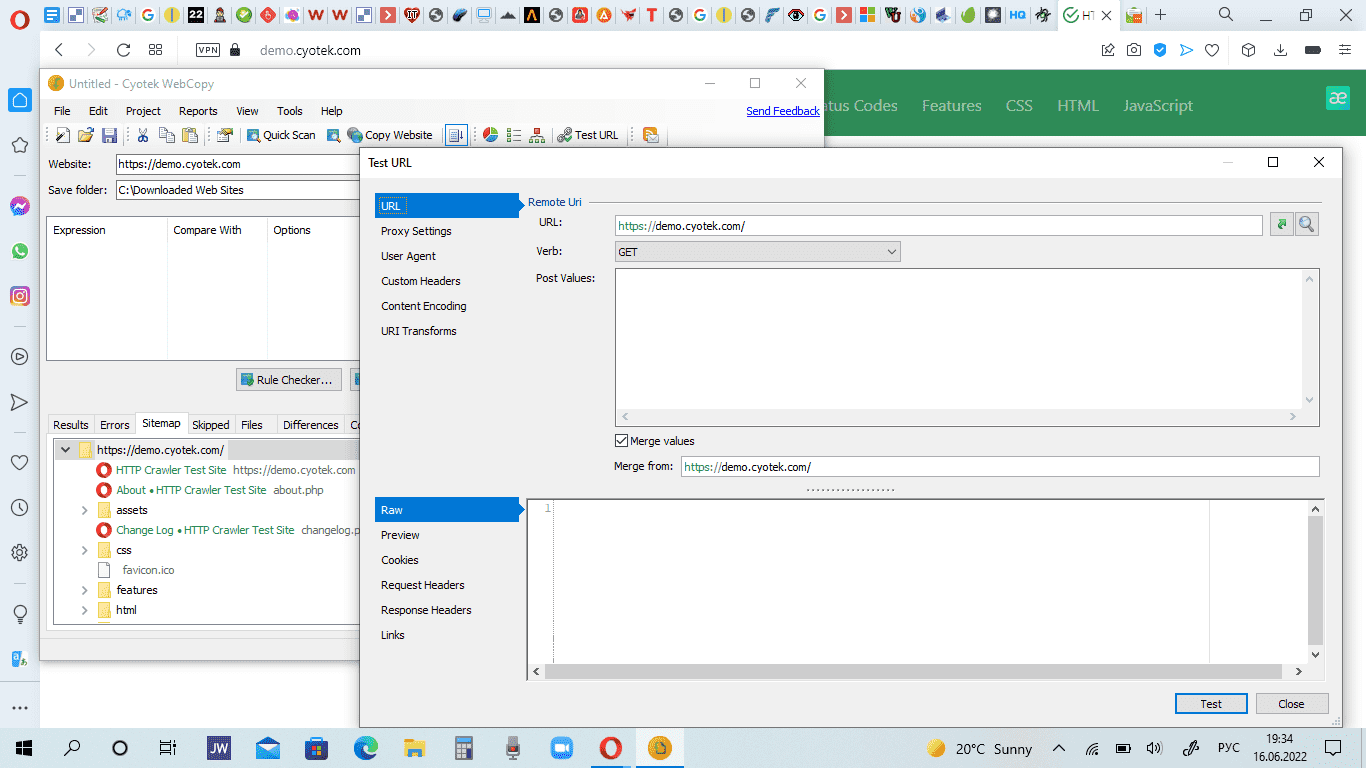
Task: Uncheck the Merge values checkbox
Action: pos(622,441)
